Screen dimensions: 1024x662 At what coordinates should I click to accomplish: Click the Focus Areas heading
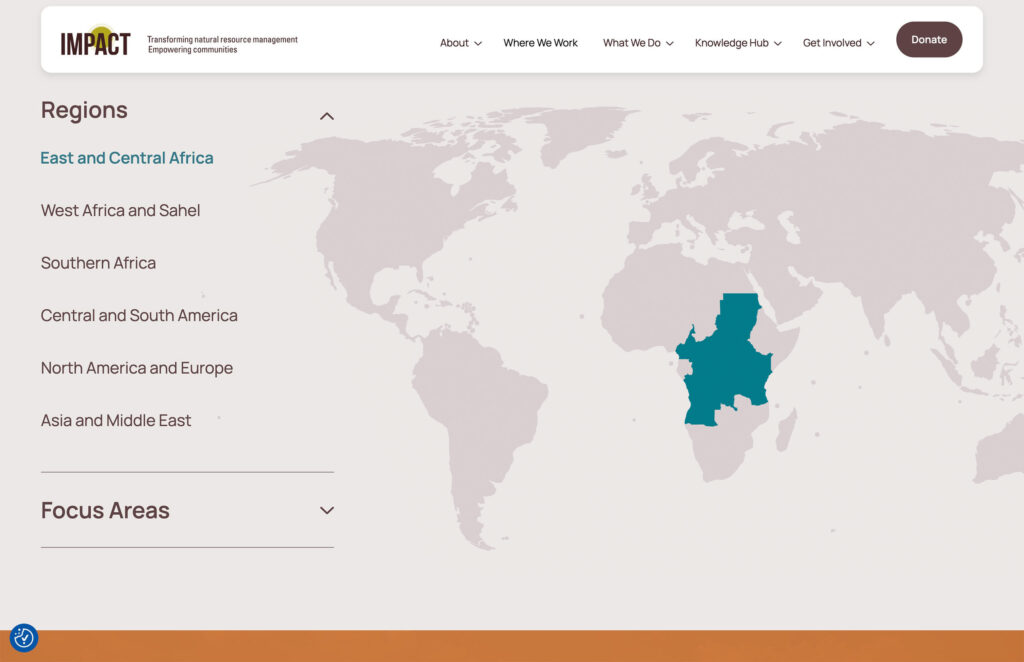click(x=105, y=511)
